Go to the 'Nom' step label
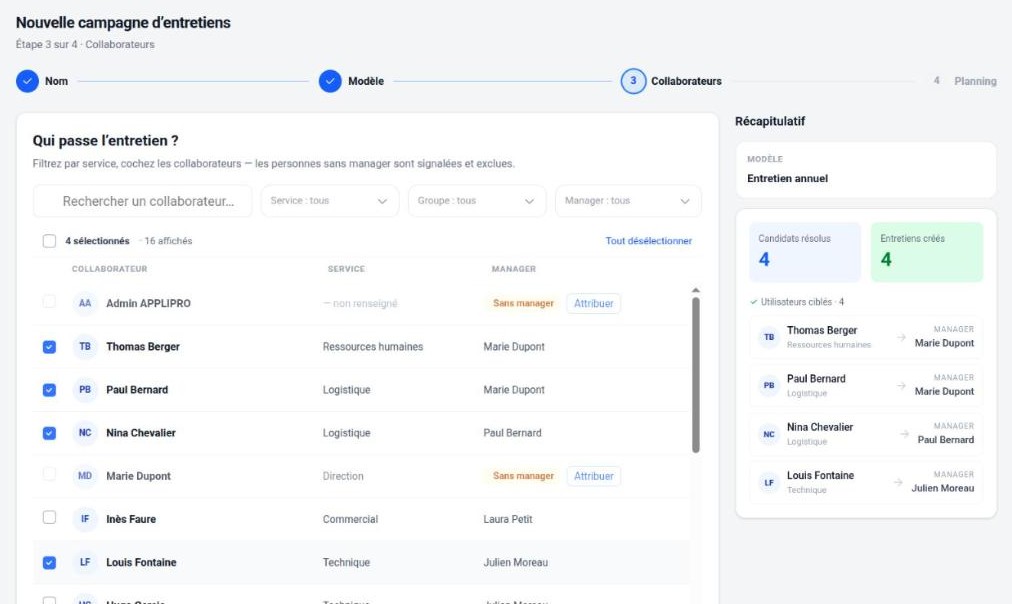This screenshot has height=604, width=1012. [x=56, y=81]
